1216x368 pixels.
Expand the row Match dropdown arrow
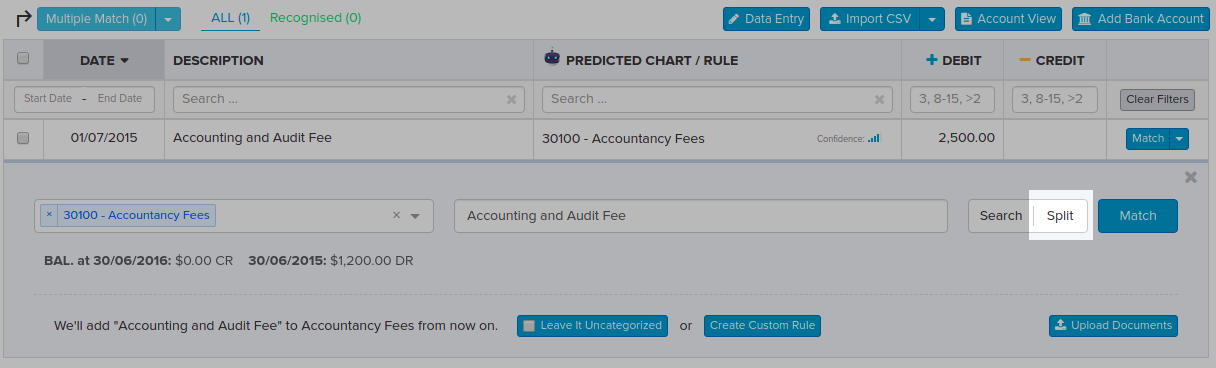(1180, 139)
